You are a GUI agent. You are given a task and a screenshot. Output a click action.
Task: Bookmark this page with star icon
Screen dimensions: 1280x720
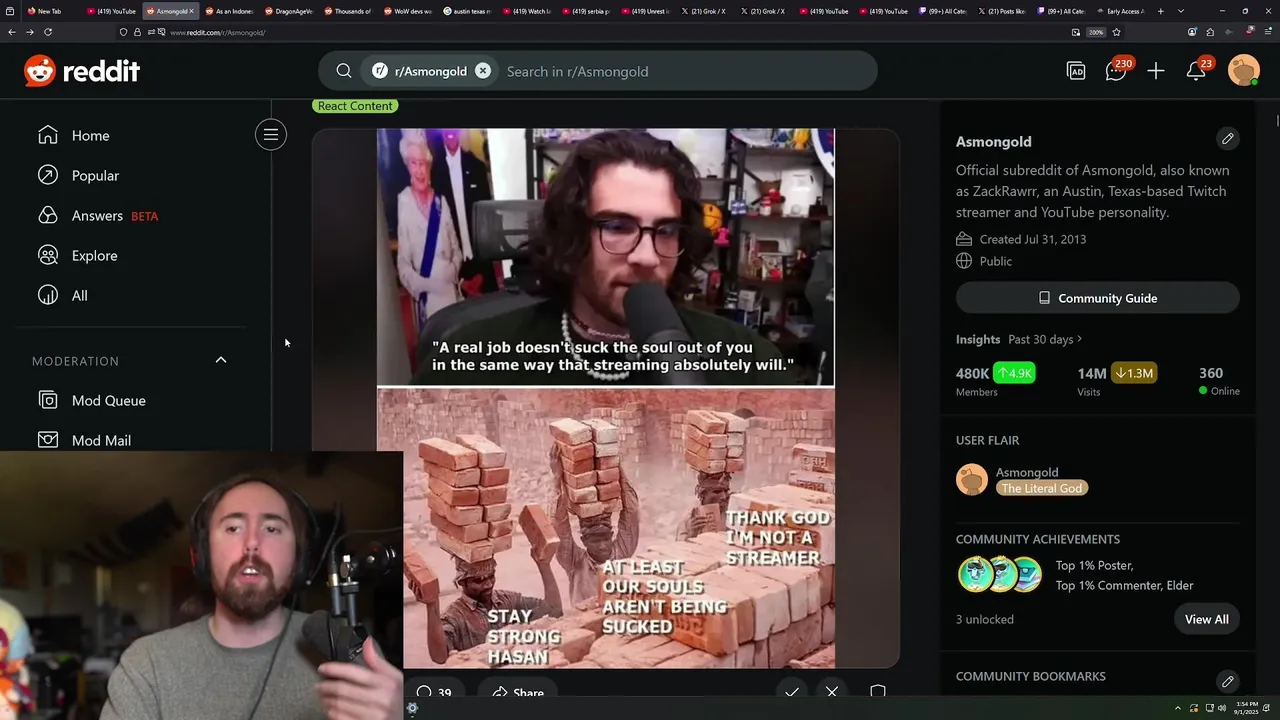(1116, 32)
